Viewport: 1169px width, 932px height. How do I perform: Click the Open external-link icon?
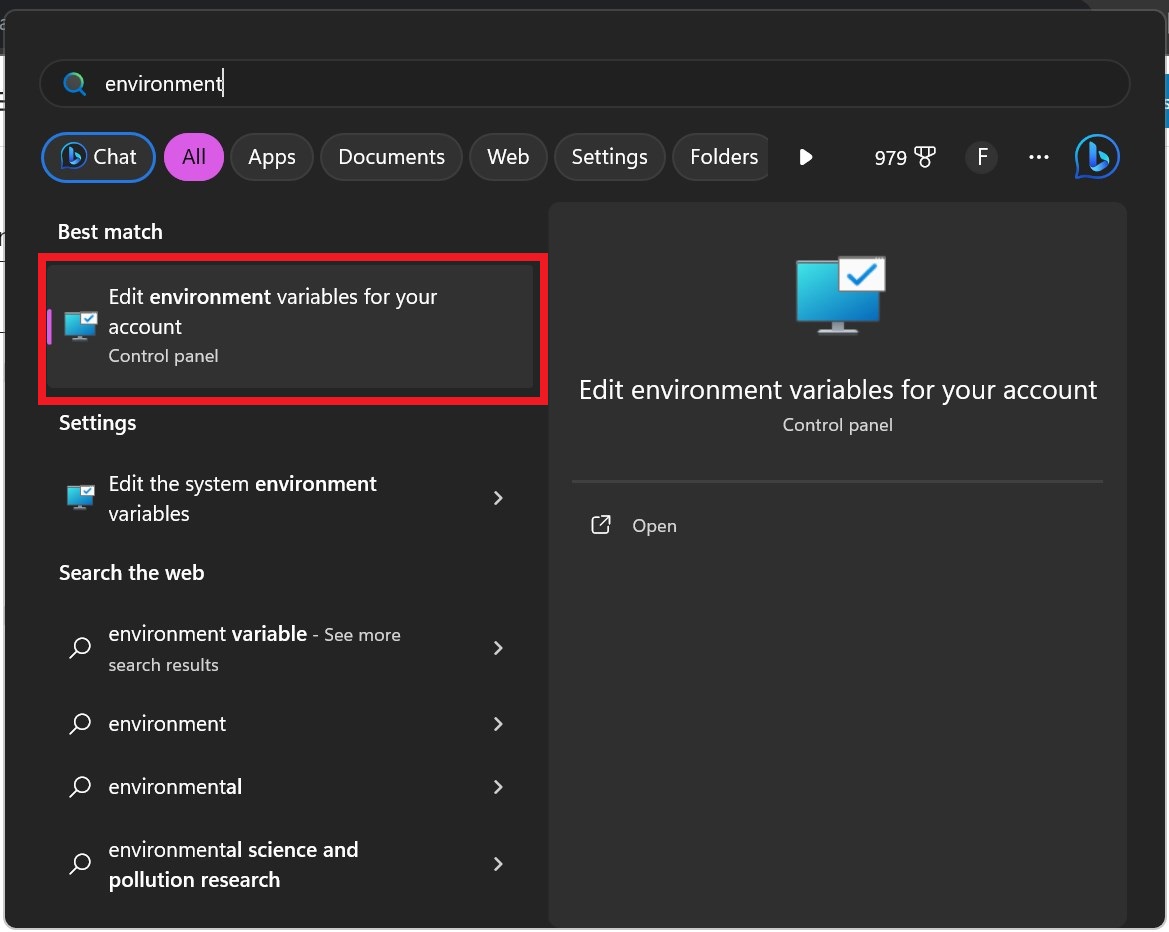click(x=601, y=525)
